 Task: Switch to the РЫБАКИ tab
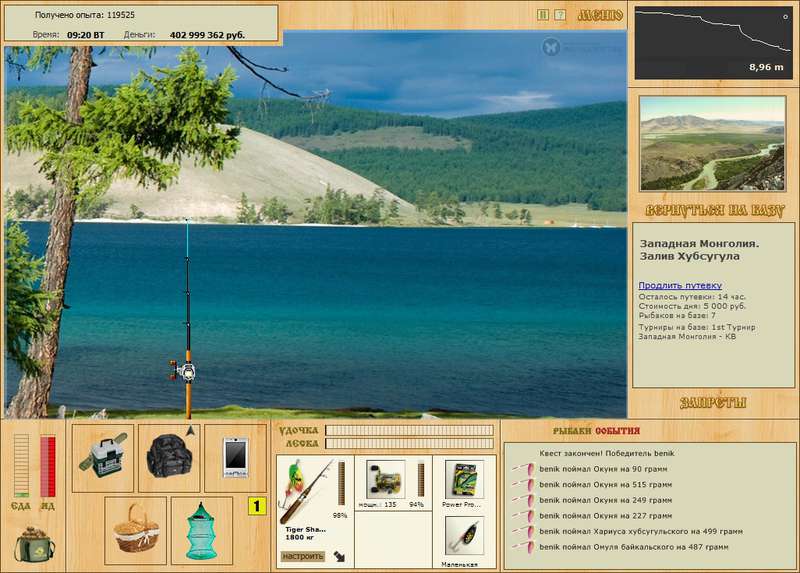pos(572,431)
